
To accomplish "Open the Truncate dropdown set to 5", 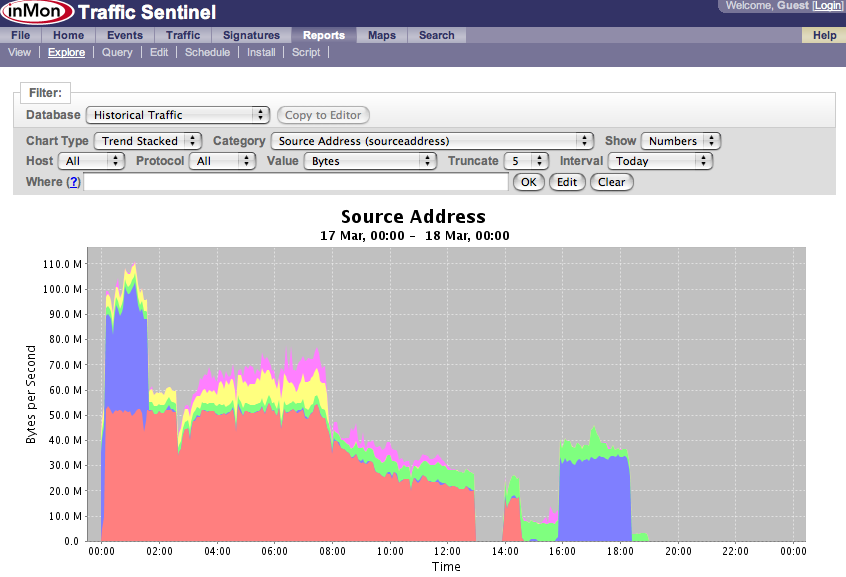I will pyautogui.click(x=526, y=160).
